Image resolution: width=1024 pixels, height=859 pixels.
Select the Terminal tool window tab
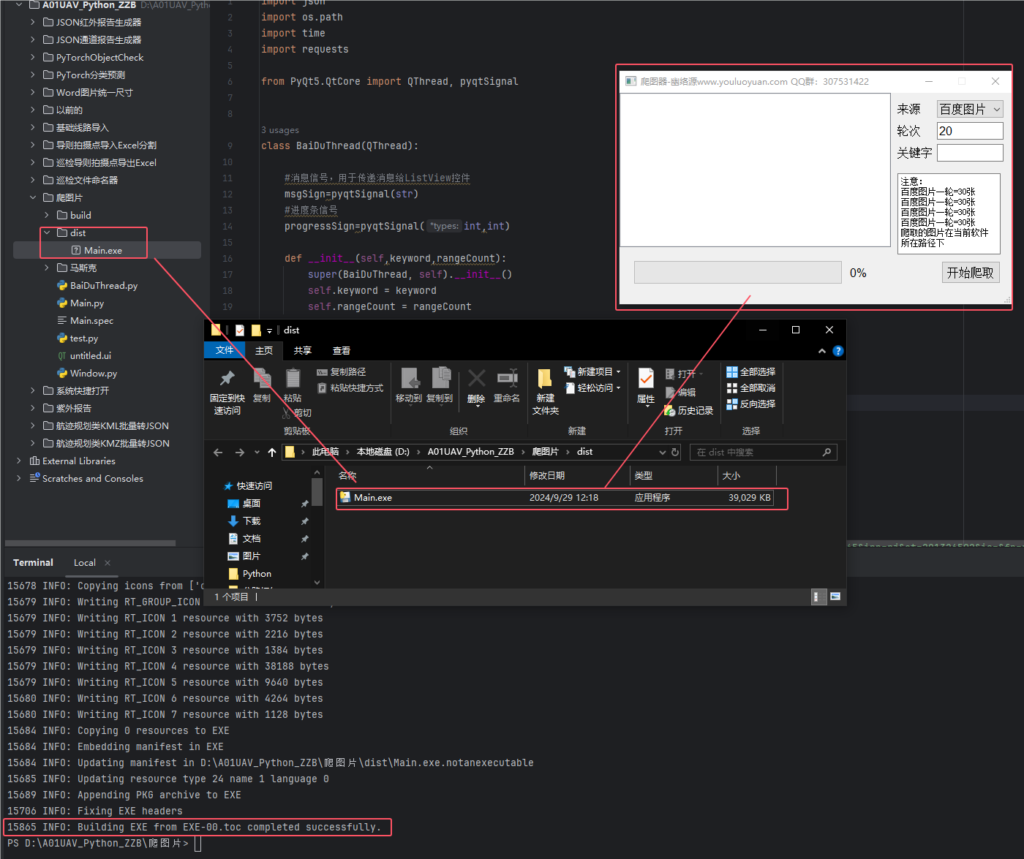pyautogui.click(x=33, y=562)
